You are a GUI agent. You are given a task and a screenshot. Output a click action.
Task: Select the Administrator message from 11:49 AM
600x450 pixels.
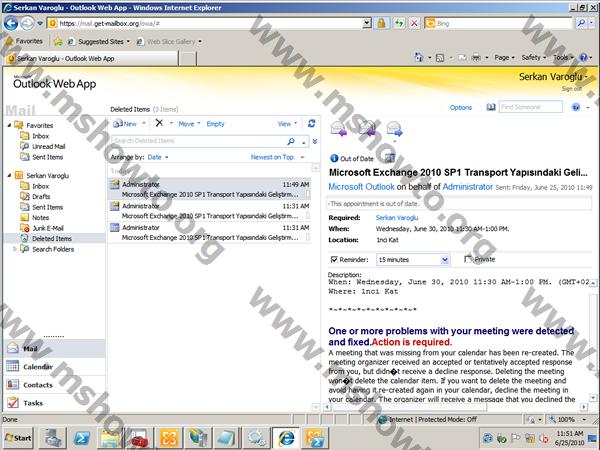pos(210,189)
